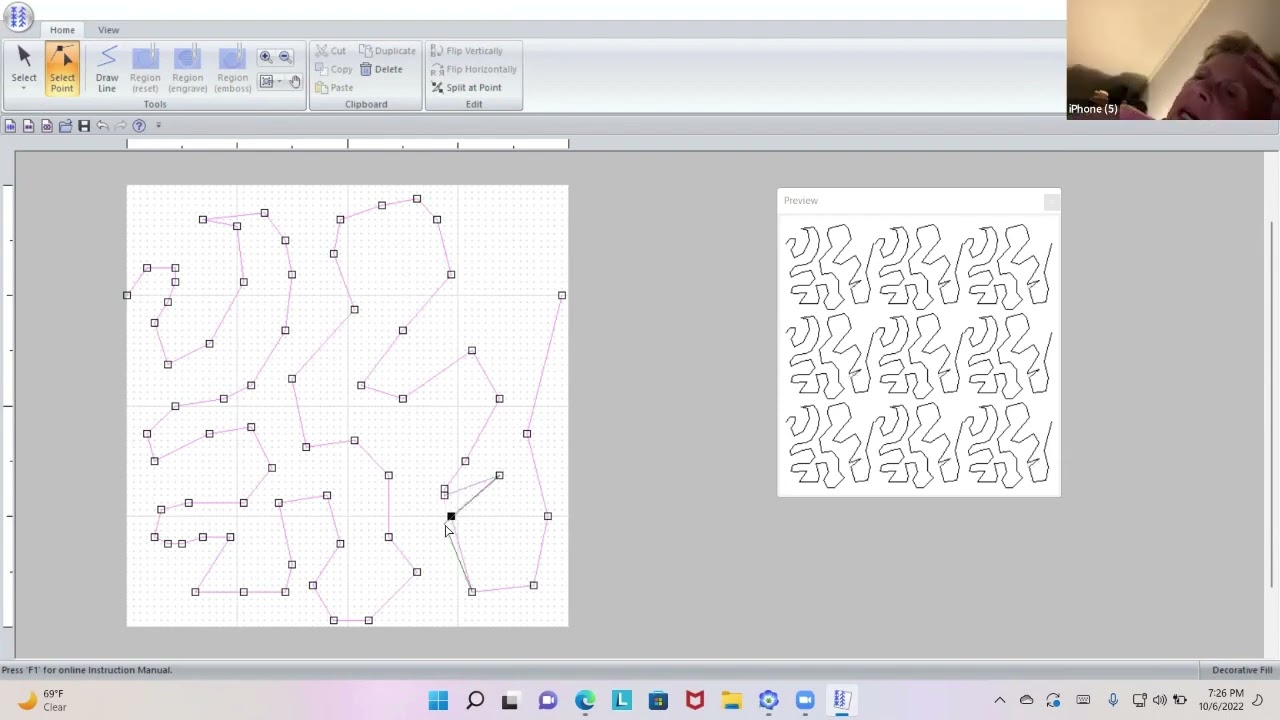Select the Pan hand tool
Image resolution: width=1280 pixels, height=720 pixels.
coord(294,81)
